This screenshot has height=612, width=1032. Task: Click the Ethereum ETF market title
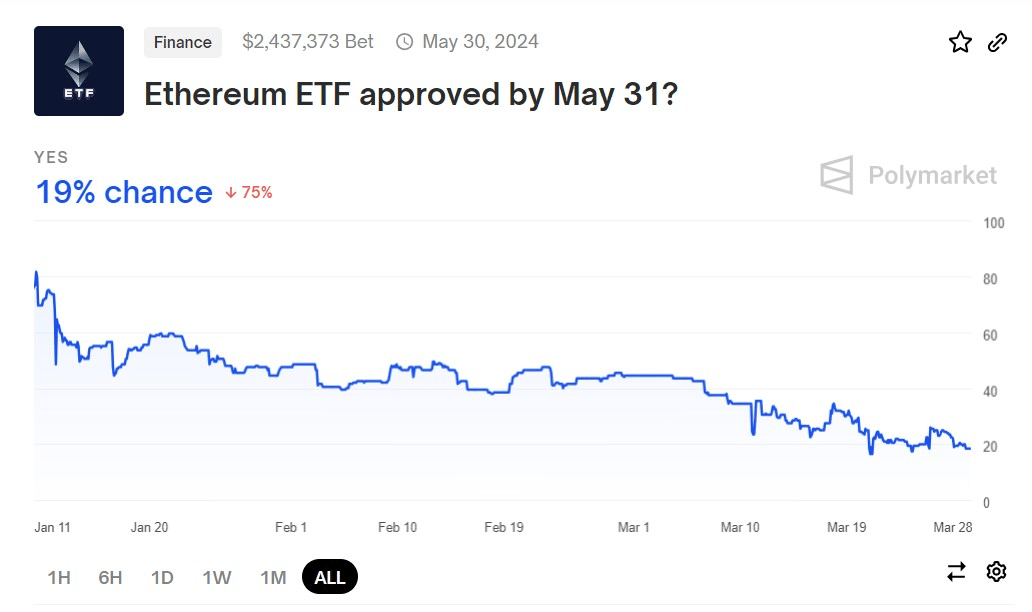click(x=410, y=94)
